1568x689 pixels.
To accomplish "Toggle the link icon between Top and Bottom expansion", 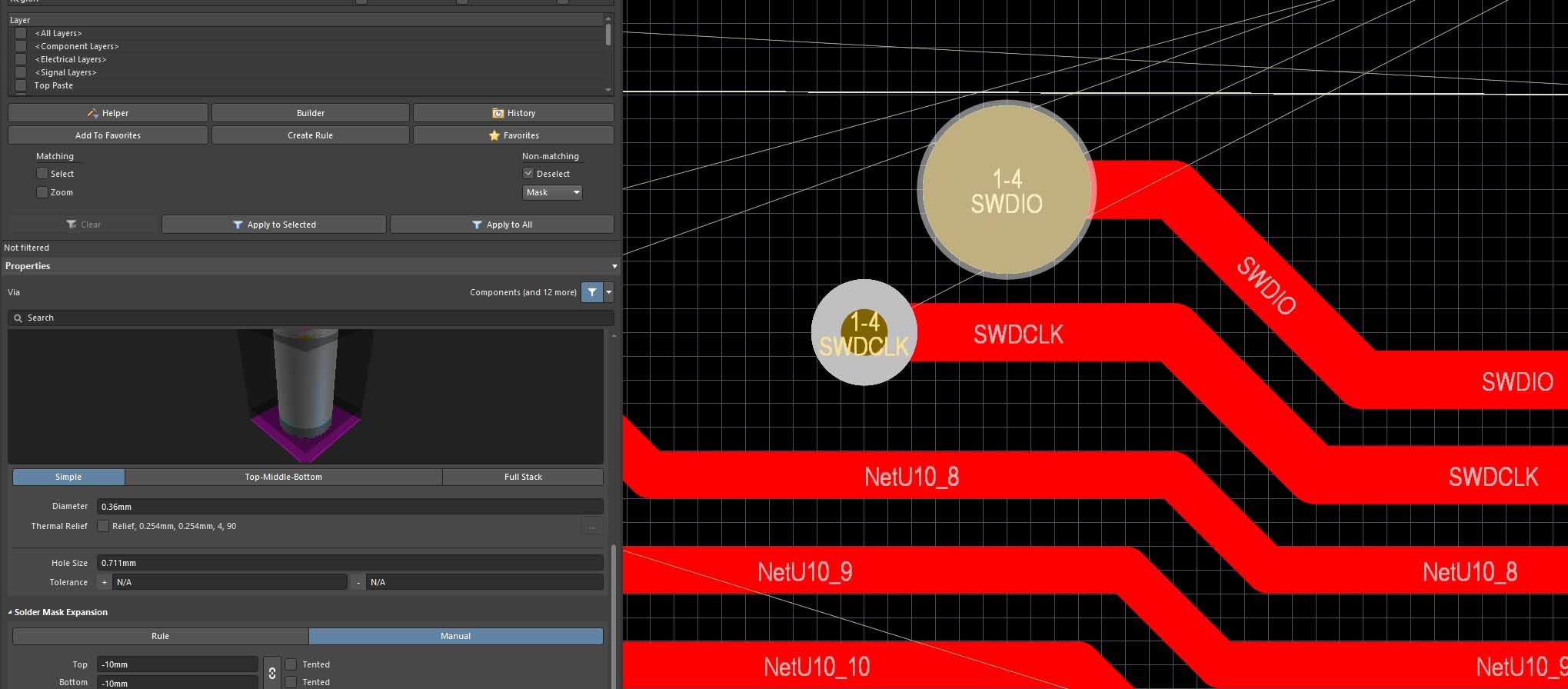I will pyautogui.click(x=271, y=673).
